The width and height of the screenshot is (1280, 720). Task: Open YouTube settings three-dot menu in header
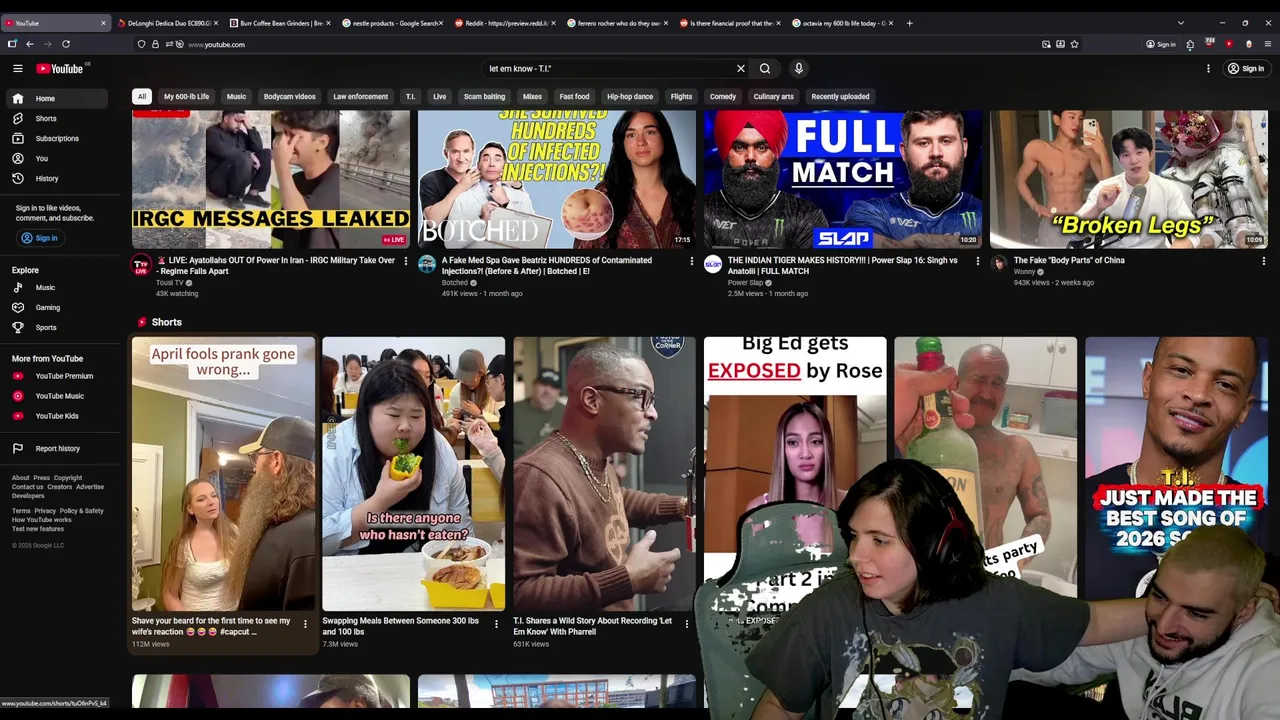[x=1208, y=69]
